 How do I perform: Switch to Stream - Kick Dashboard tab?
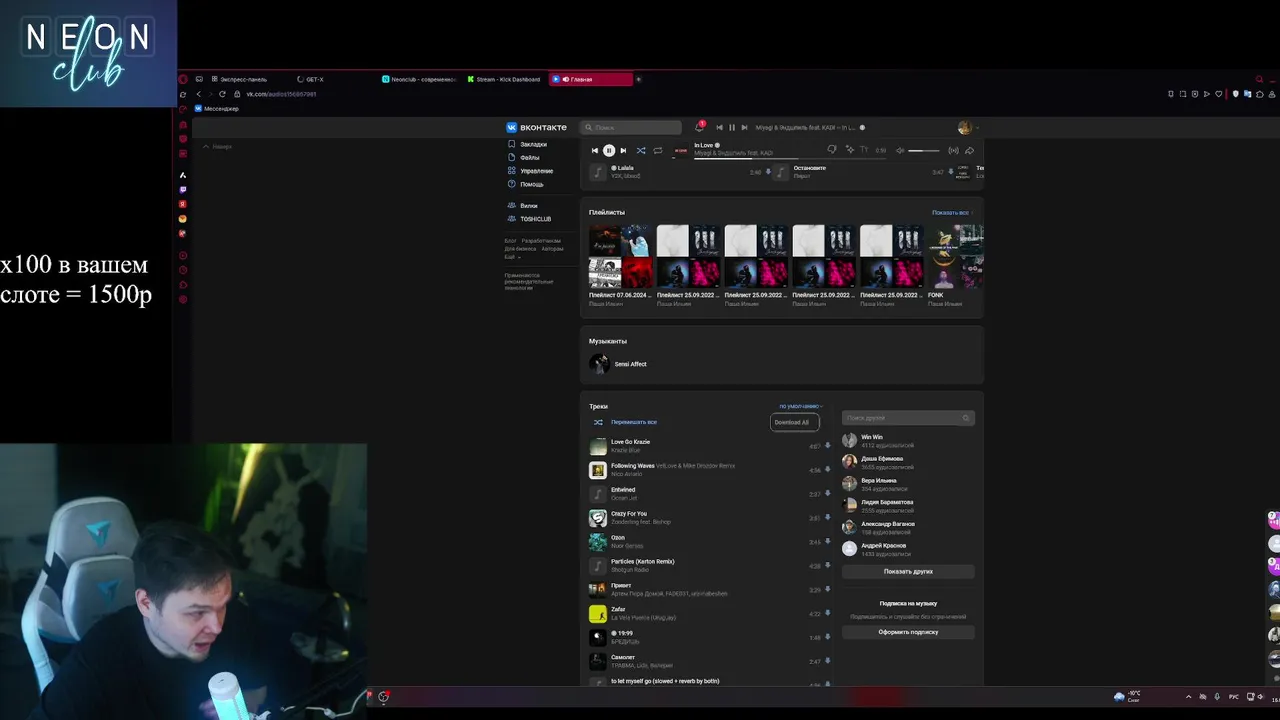504,79
